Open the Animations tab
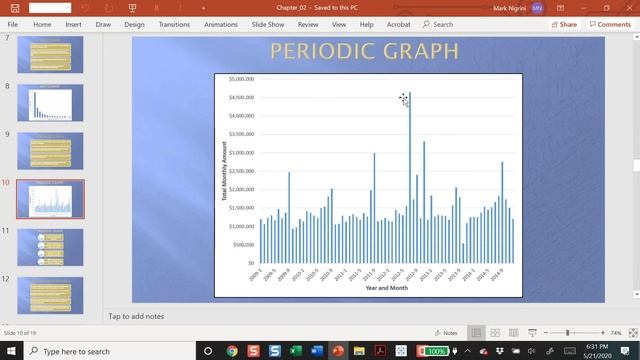The image size is (640, 360). pos(221,24)
